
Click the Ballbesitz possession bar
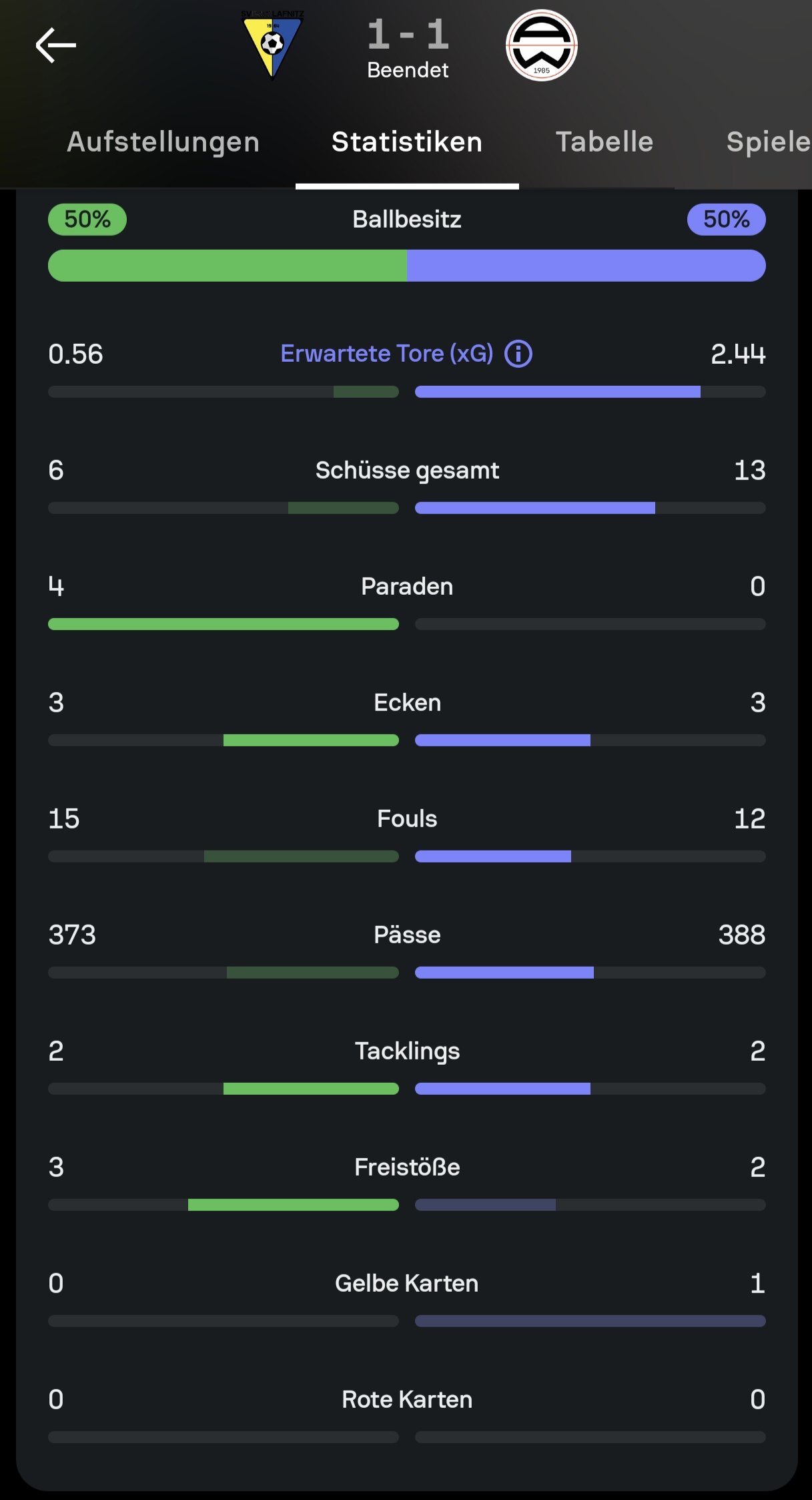pyautogui.click(x=407, y=266)
